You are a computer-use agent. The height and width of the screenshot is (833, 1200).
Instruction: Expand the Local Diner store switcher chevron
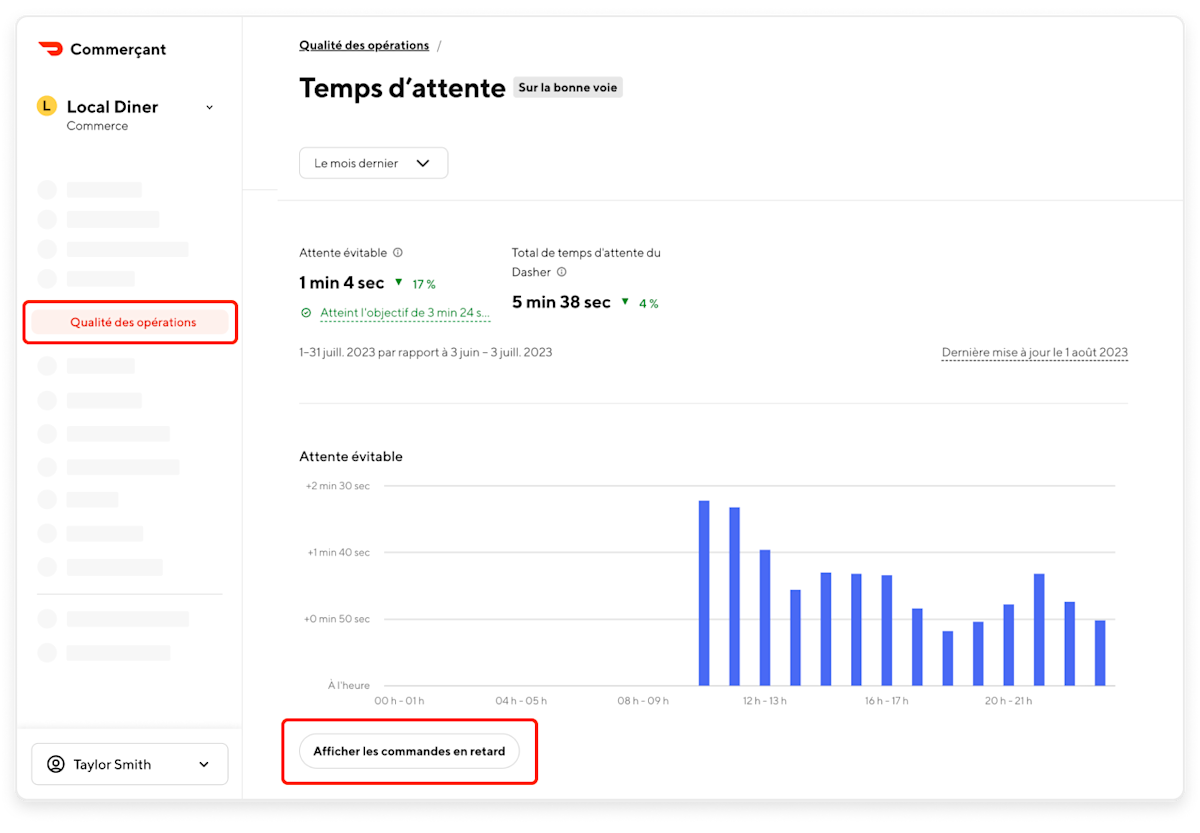(209, 107)
